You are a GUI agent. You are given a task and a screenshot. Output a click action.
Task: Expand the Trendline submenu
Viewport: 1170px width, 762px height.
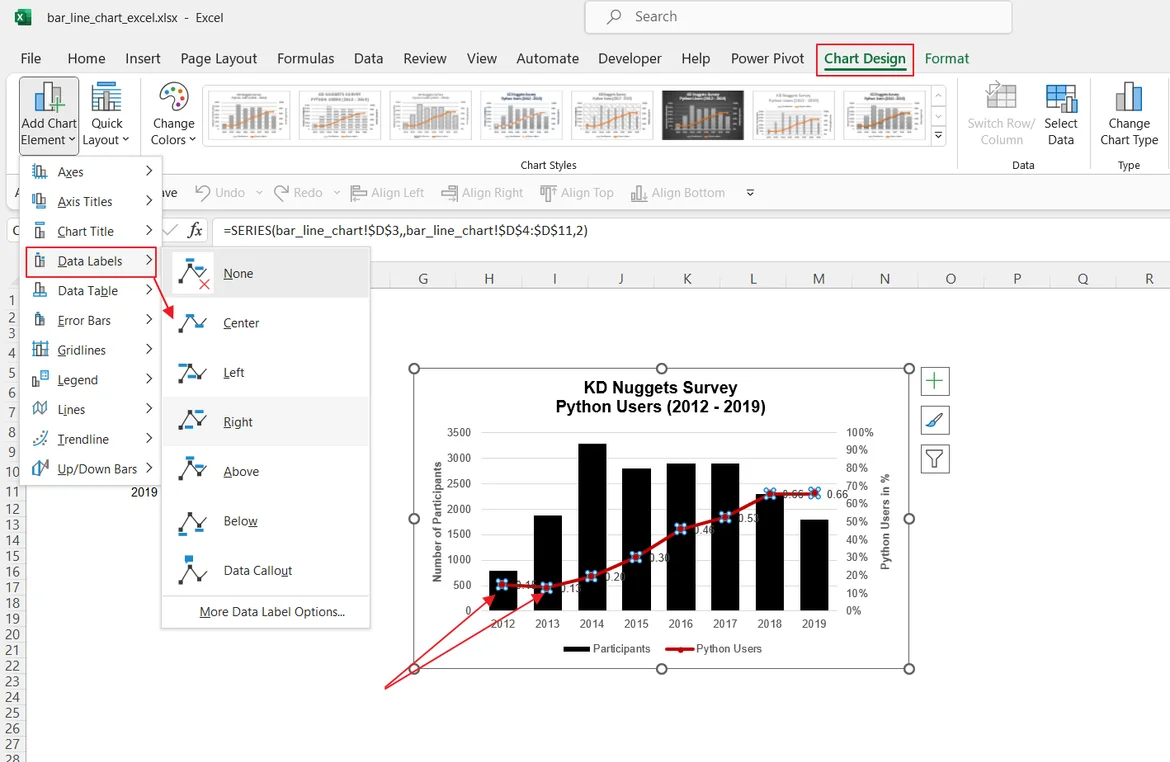click(90, 439)
